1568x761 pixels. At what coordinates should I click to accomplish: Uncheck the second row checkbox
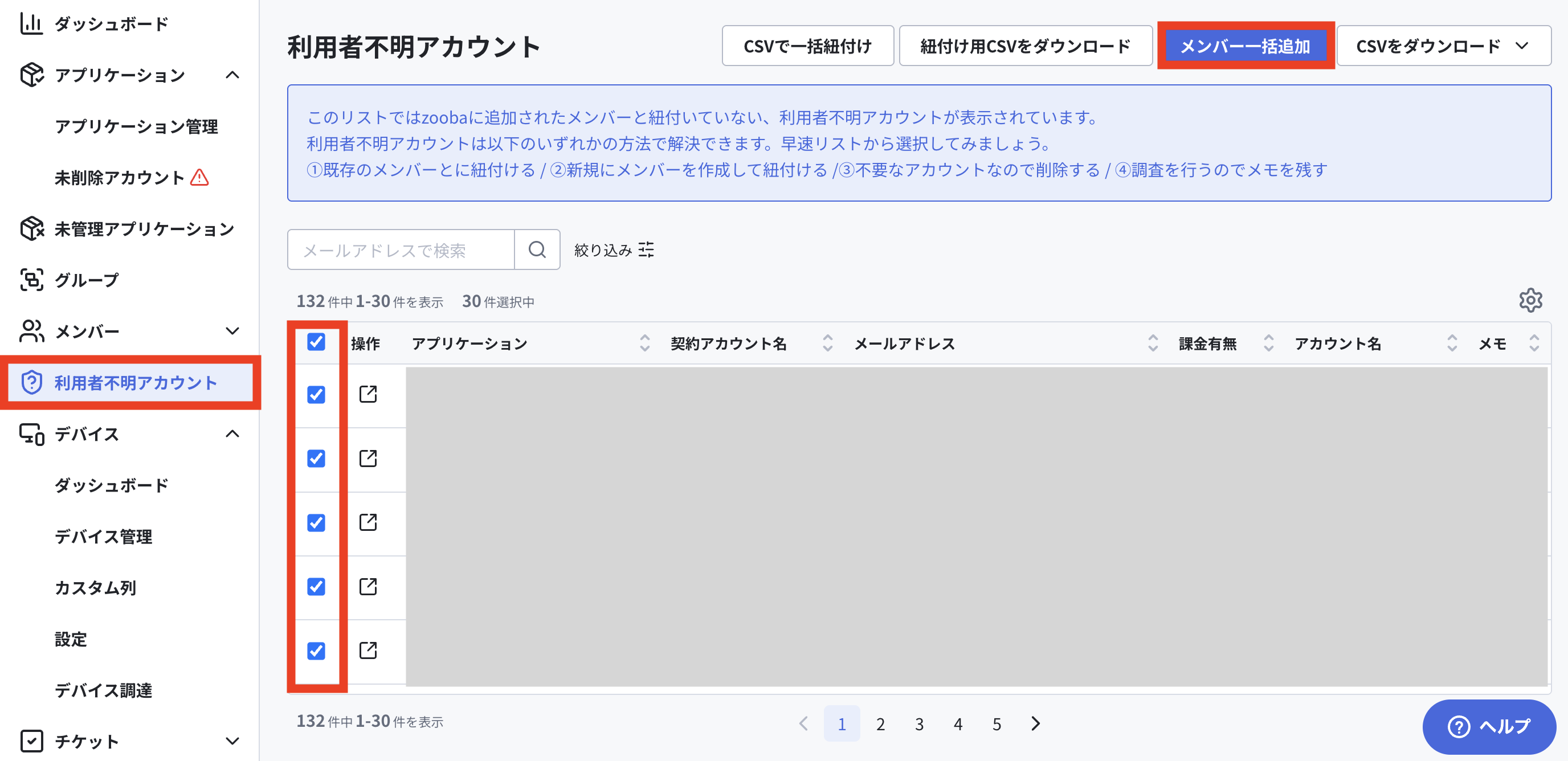(316, 459)
